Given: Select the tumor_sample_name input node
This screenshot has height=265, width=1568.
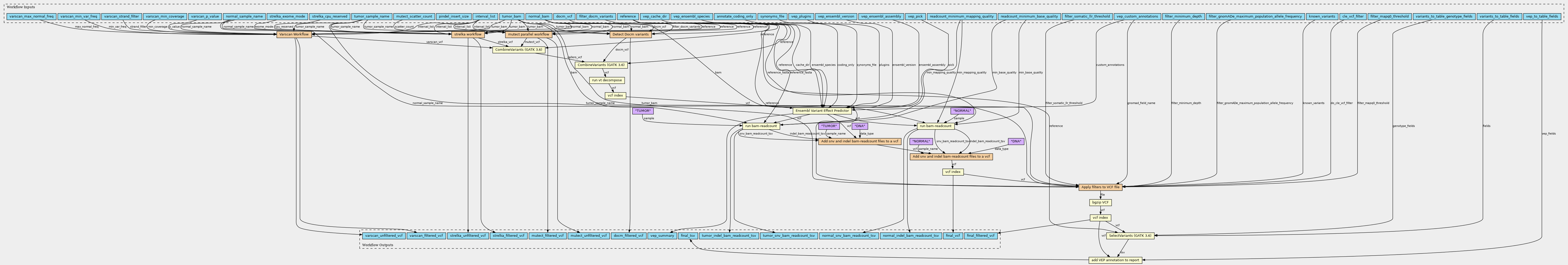Looking at the screenshot, I should click(x=371, y=17).
